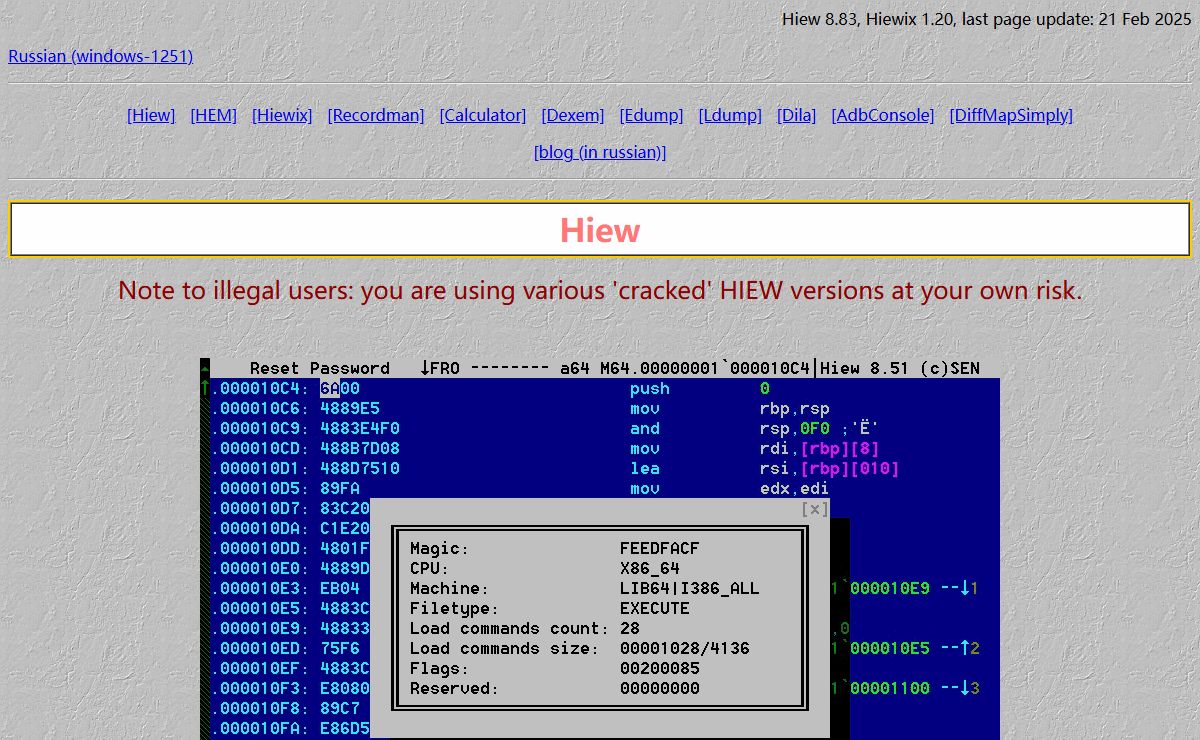Click the salmon 'Hiew' heading banner
Viewport: 1200px width, 740px height.
[600, 230]
